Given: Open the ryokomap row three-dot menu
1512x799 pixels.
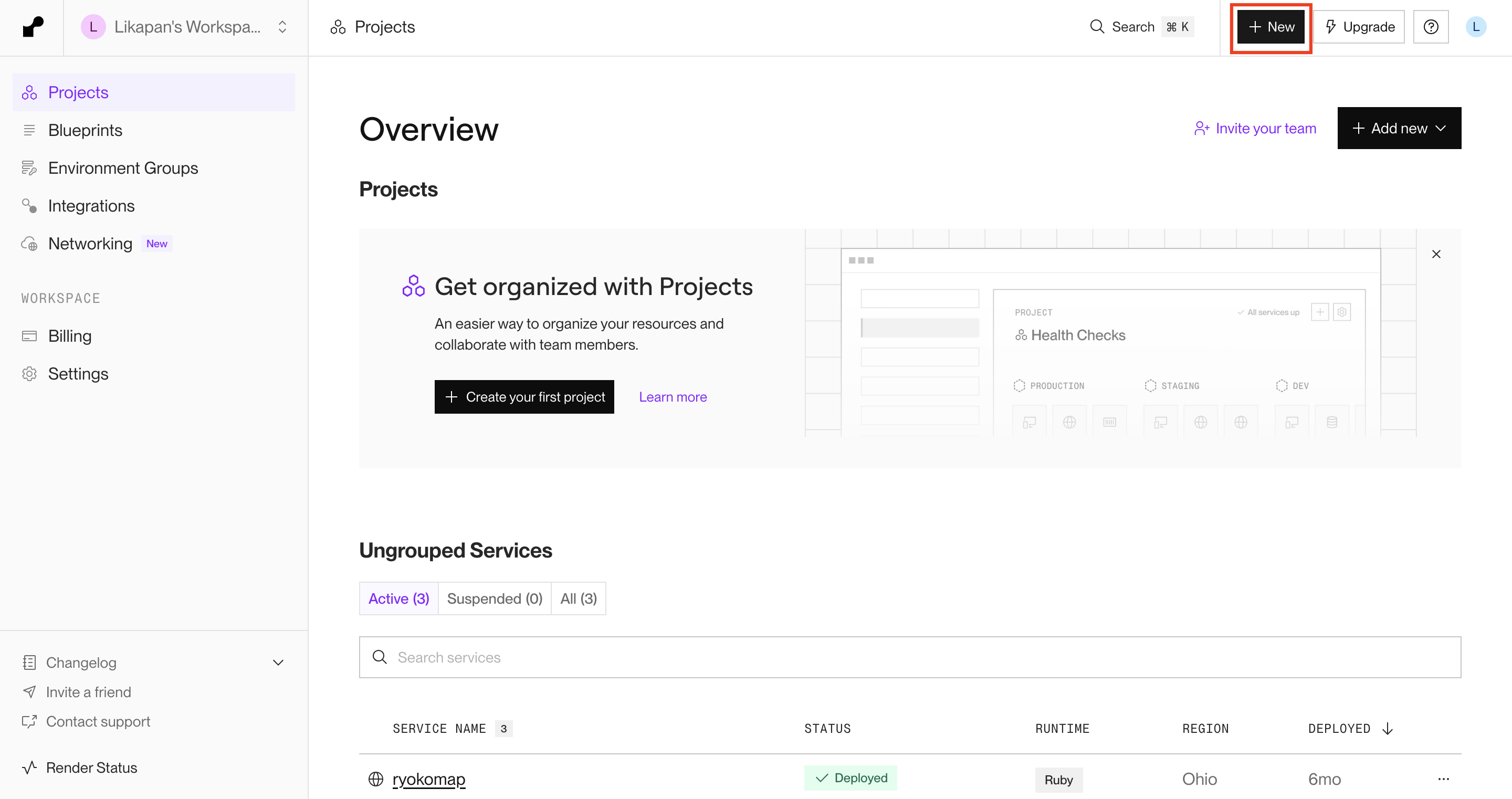Looking at the screenshot, I should coord(1443,779).
